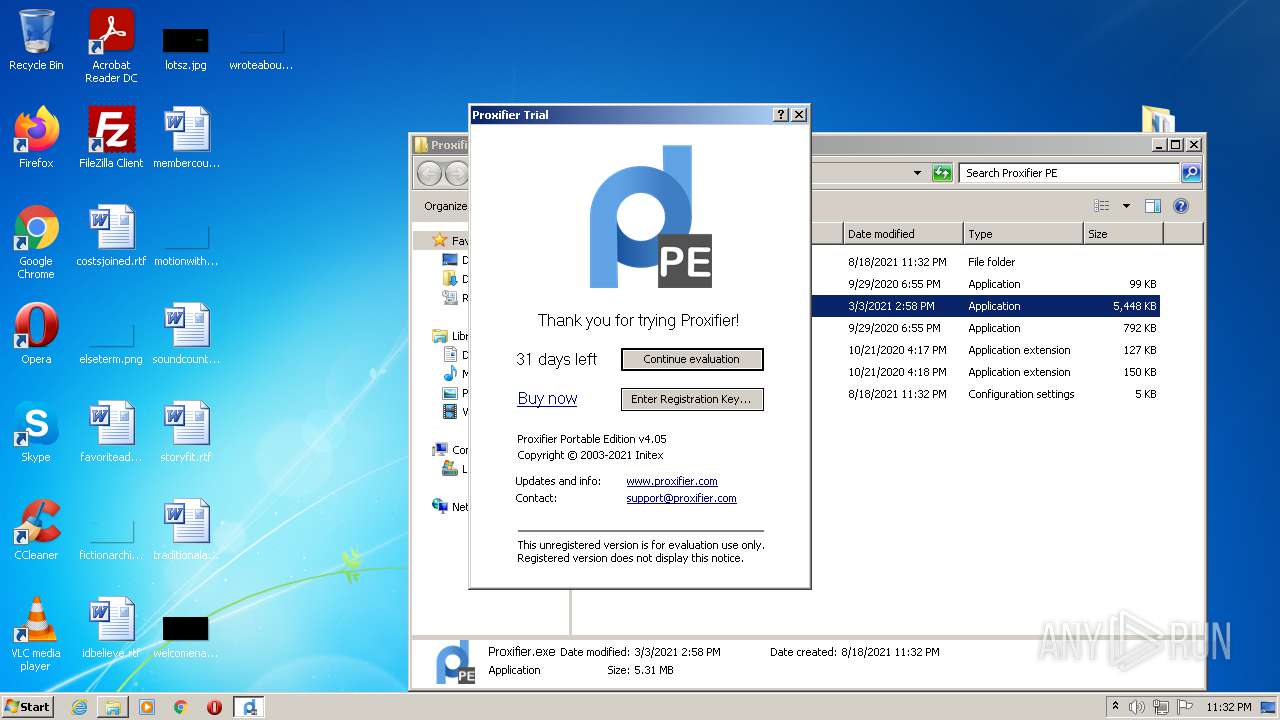Open favoritead document on desktop

coord(111,432)
